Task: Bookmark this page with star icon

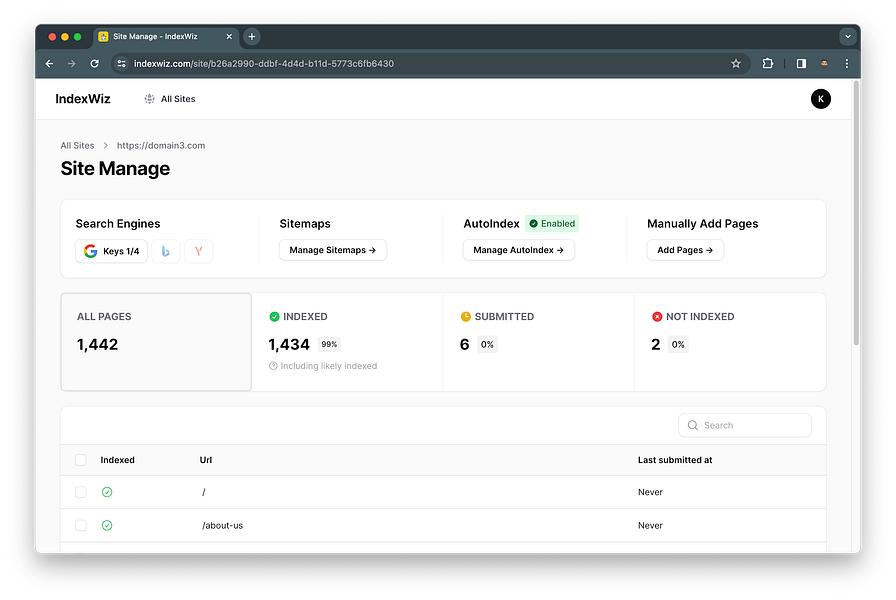Action: tap(736, 64)
